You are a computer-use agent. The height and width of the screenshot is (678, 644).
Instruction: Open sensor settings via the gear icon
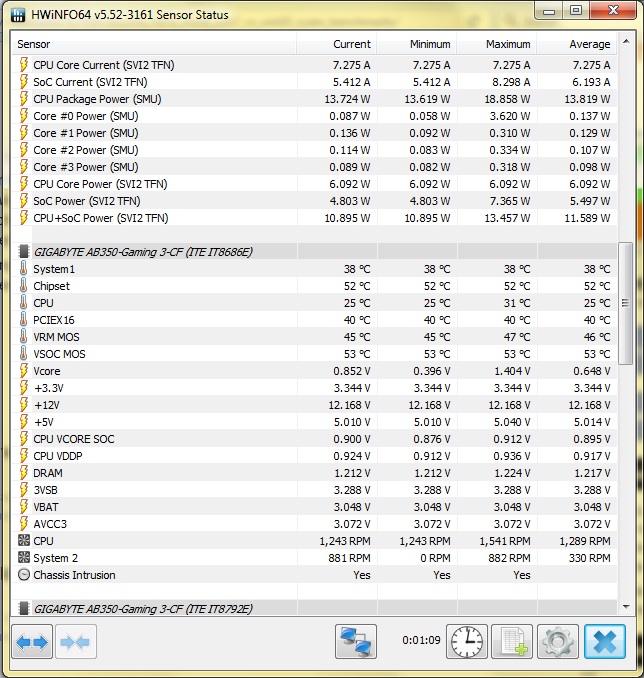point(558,641)
